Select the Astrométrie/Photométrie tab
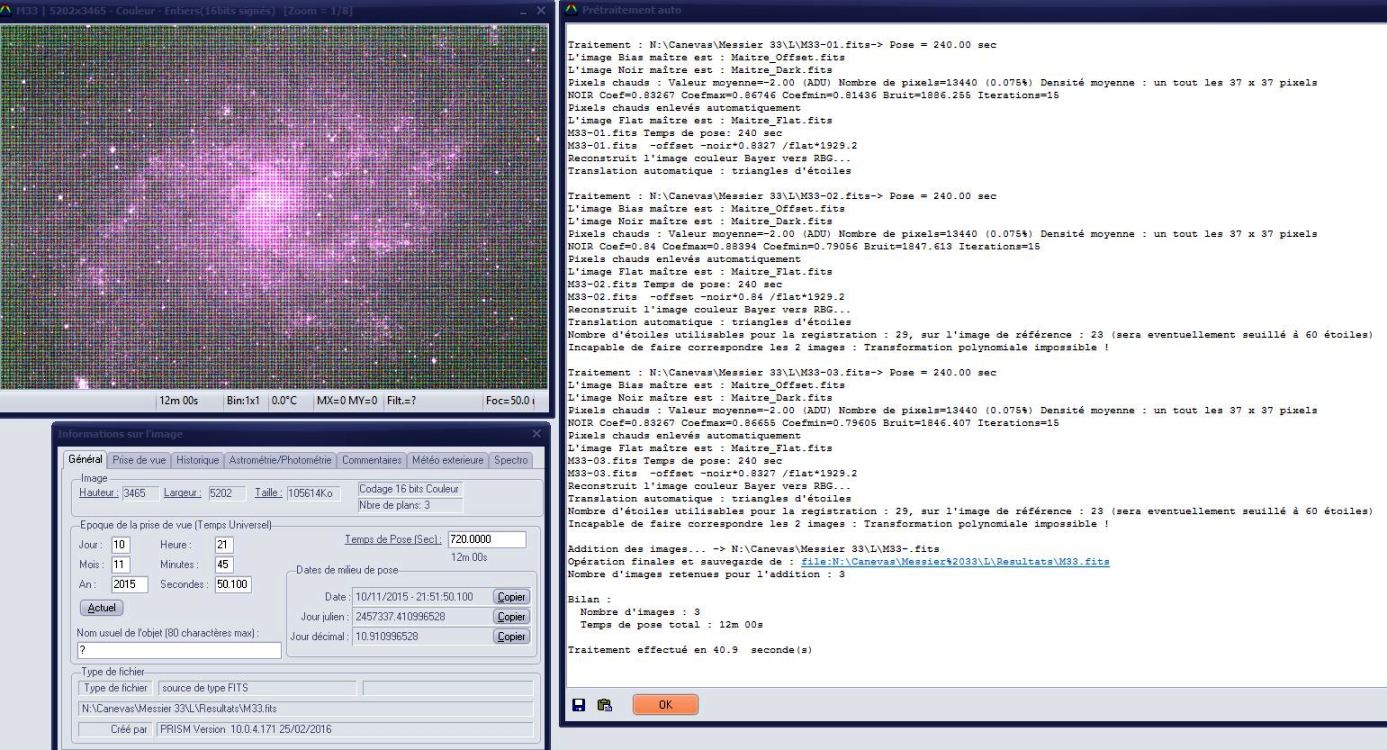 coord(280,461)
